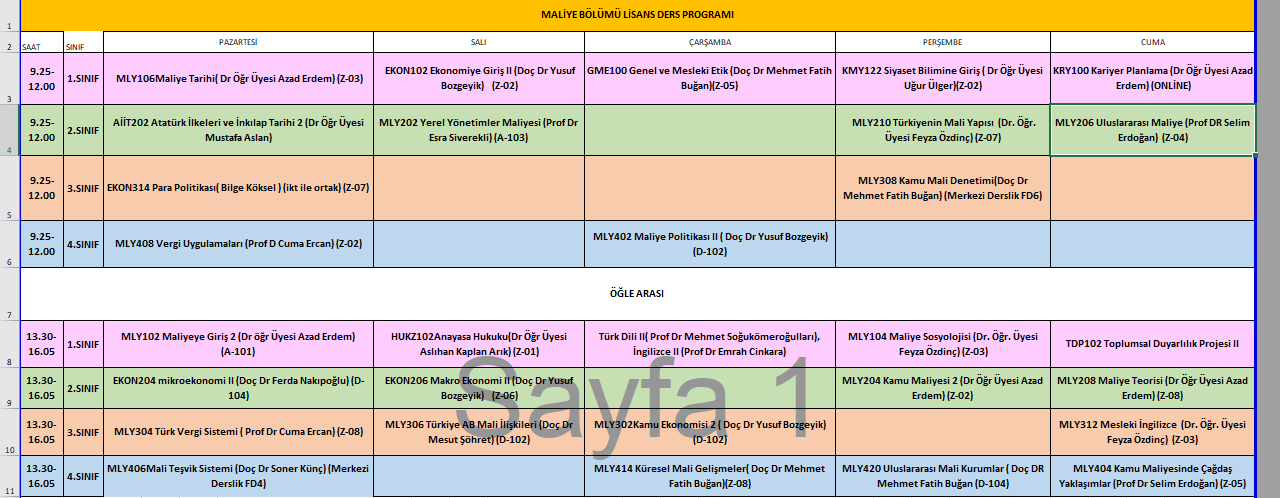Screen dimensions: 1280x498
Task: Select the EKON102 Ekonomiye Giriş II cell
Action: (x=479, y=78)
